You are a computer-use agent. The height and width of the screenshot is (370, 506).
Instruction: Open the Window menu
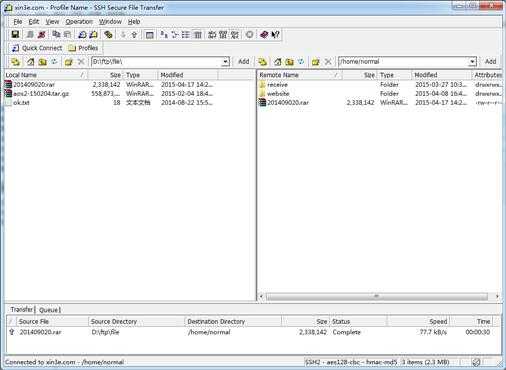tap(110, 22)
